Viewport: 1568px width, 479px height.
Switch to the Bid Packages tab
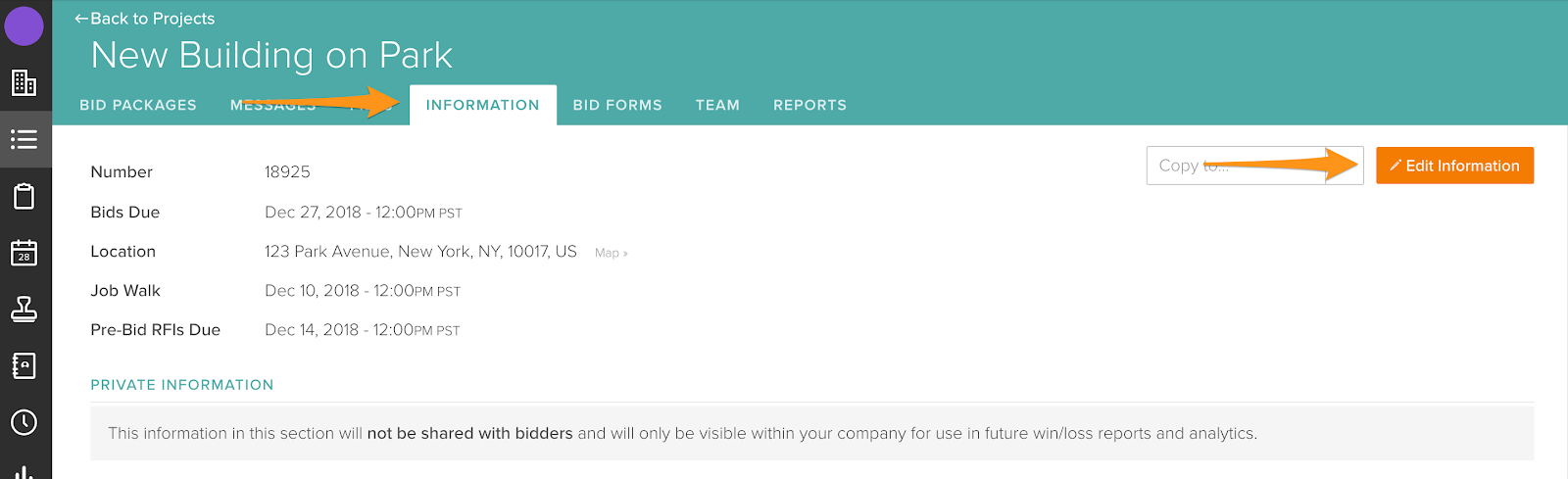pos(138,105)
